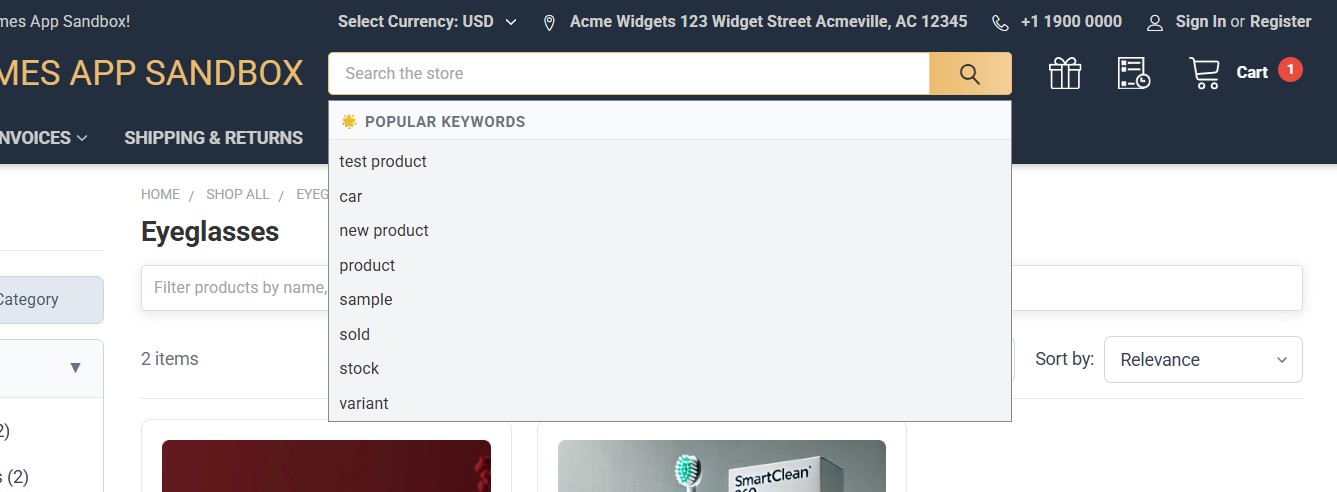Collapse the sidebar filter triangle

click(75, 368)
